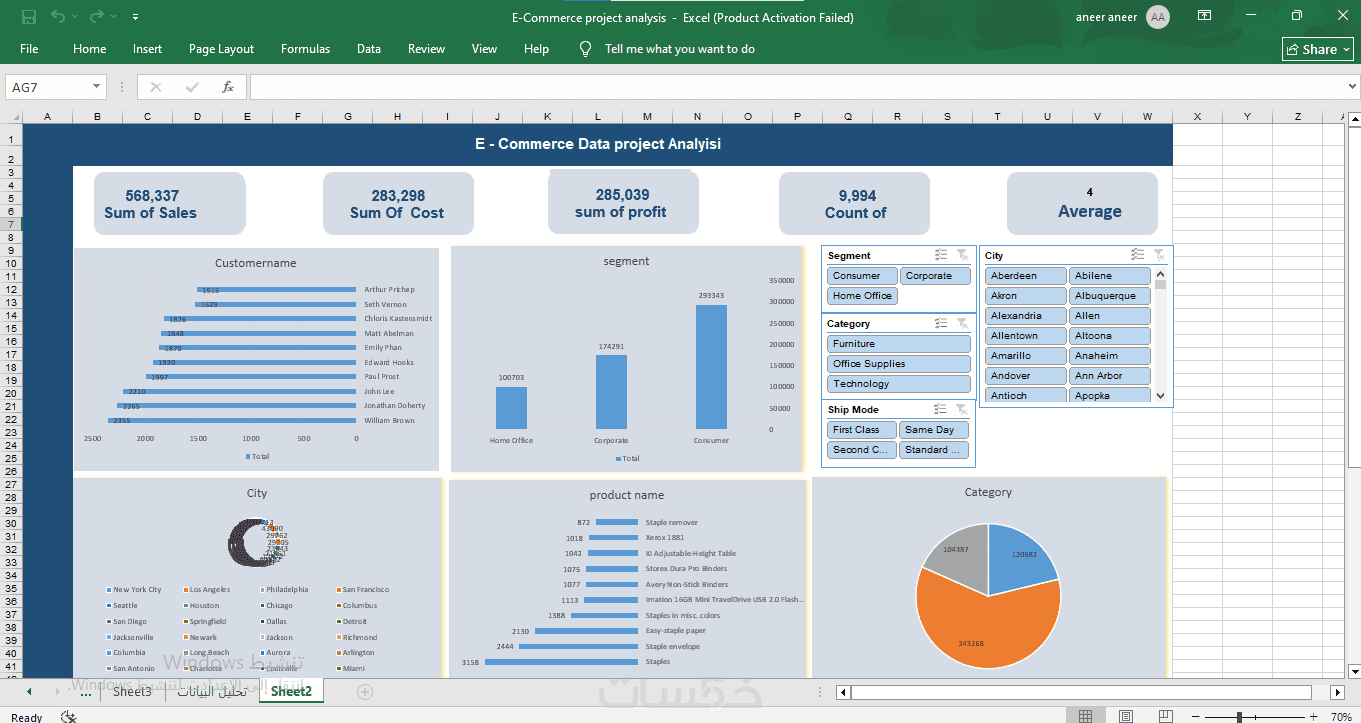Clear filter on the Category slicer
Viewport: 1361px width, 723px height.
(962, 323)
